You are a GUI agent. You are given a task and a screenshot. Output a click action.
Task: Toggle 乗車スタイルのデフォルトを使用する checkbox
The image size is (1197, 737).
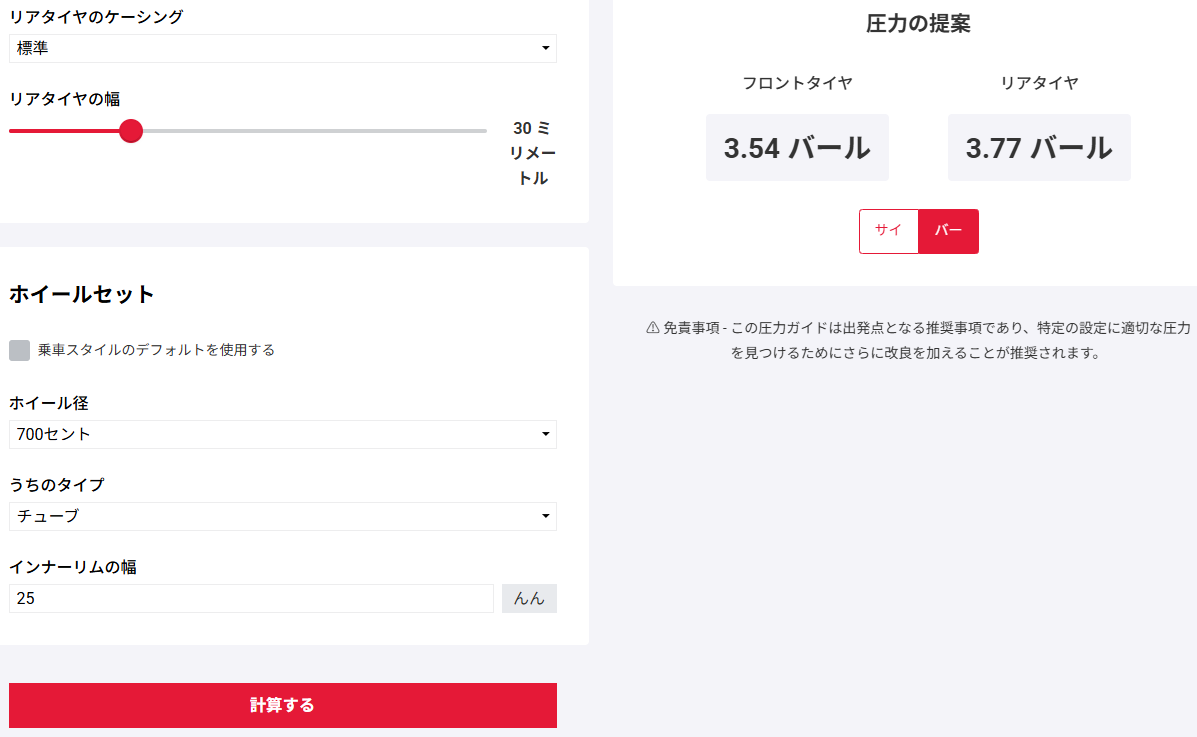19,350
